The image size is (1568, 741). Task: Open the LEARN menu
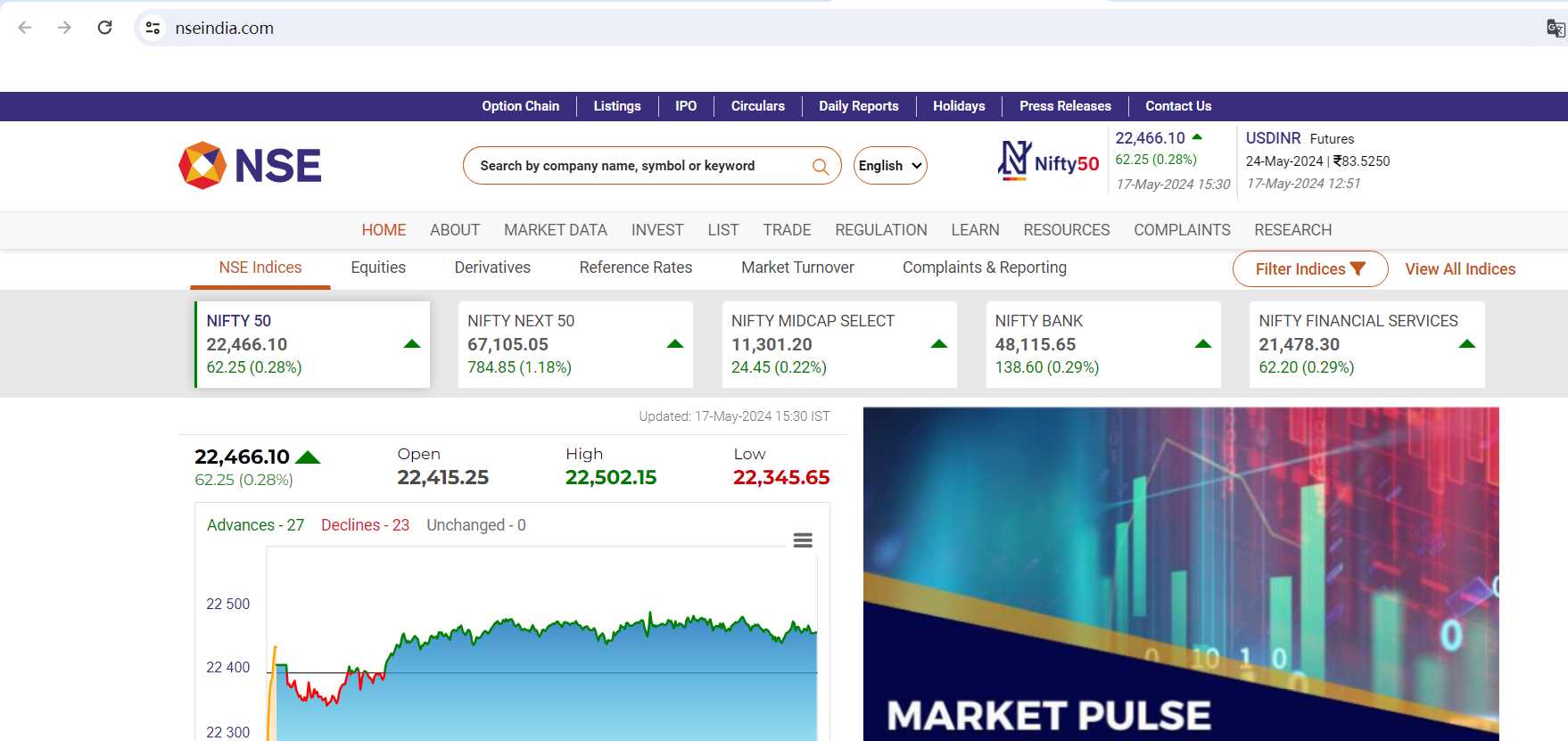(x=975, y=230)
